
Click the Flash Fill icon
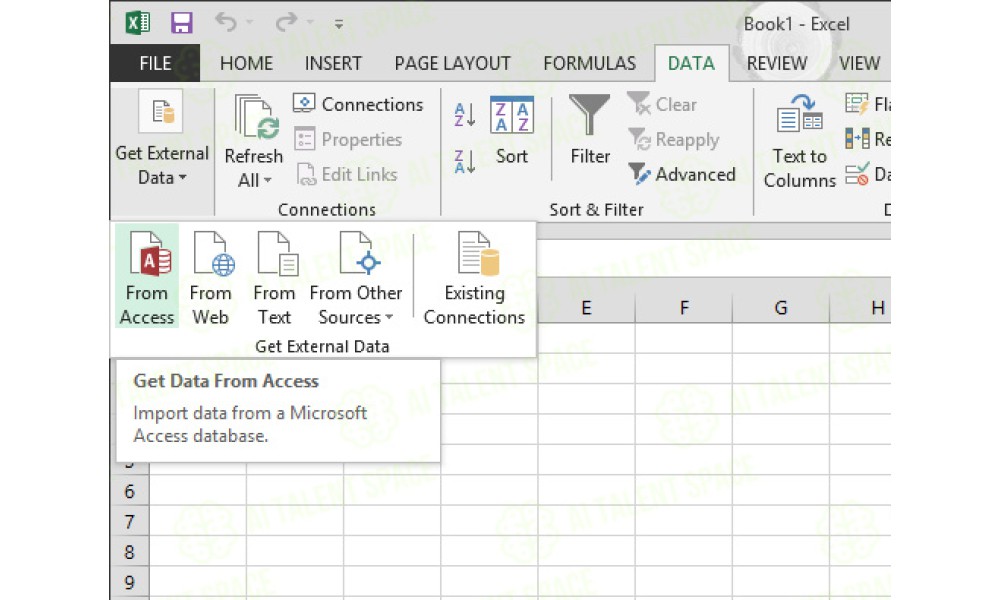coord(857,103)
